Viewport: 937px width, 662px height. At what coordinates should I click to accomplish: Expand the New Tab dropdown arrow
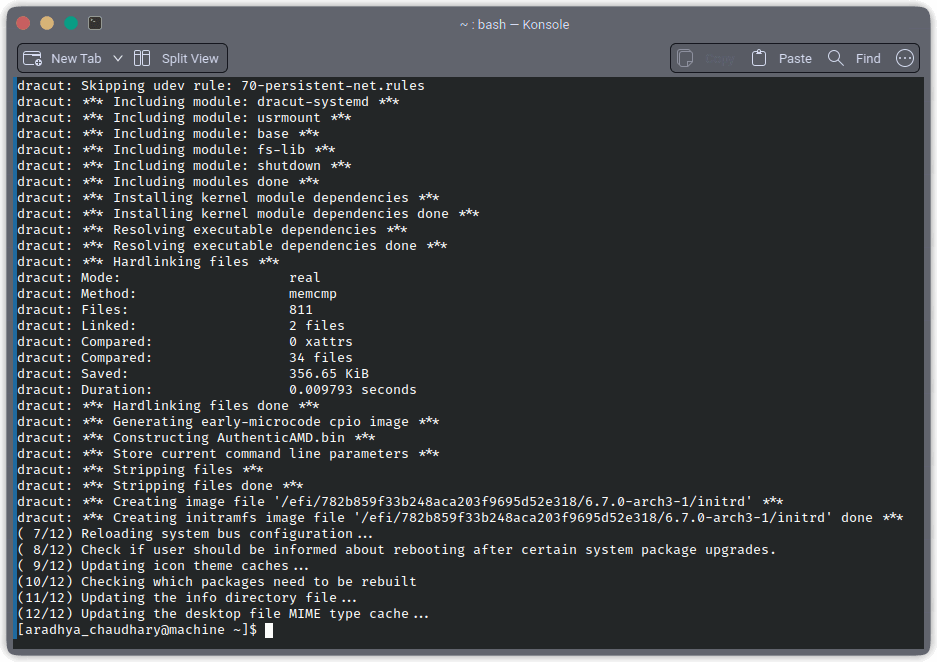click(118, 59)
